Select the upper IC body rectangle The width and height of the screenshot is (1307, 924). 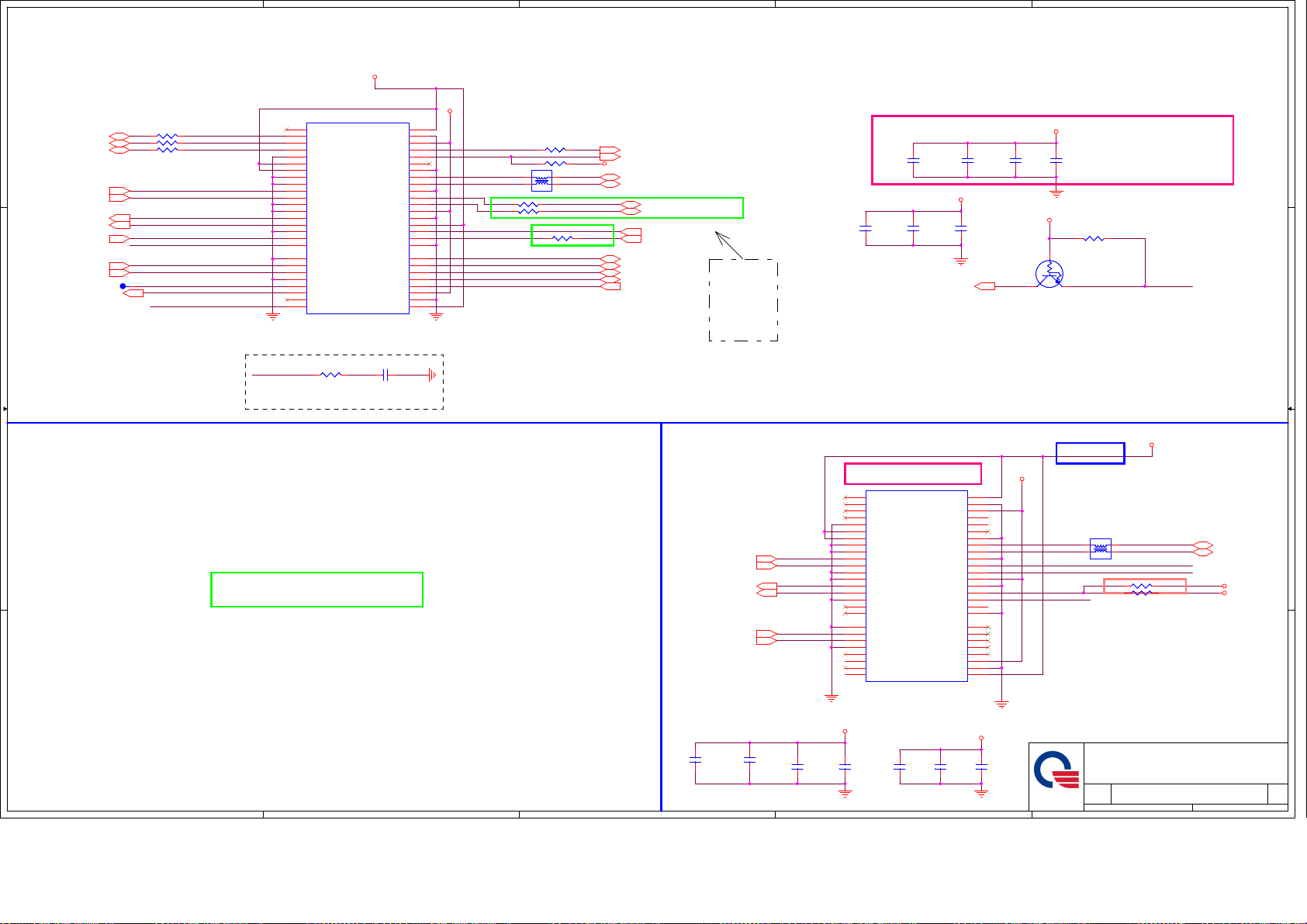358,218
